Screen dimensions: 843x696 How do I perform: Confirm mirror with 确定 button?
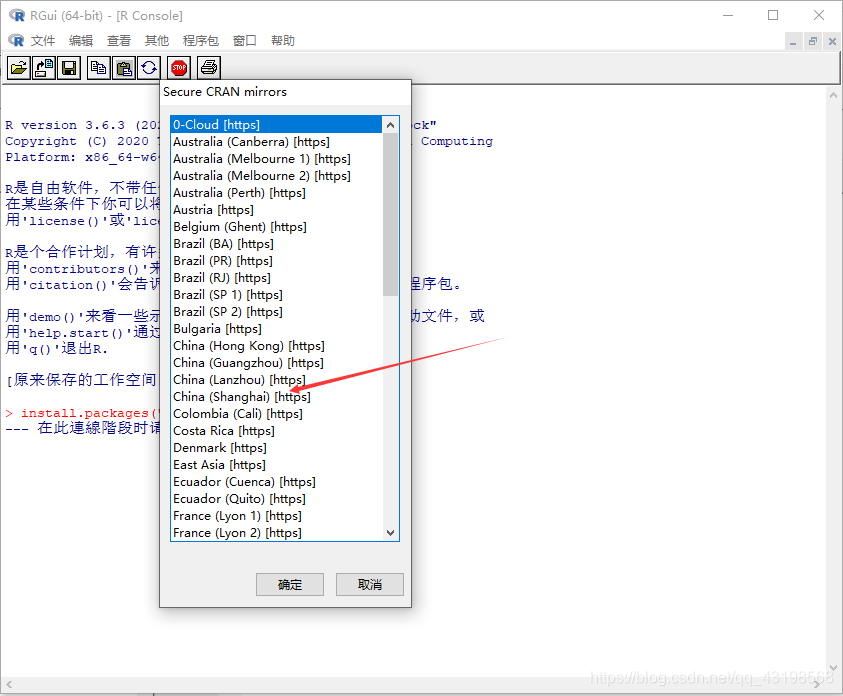point(290,584)
